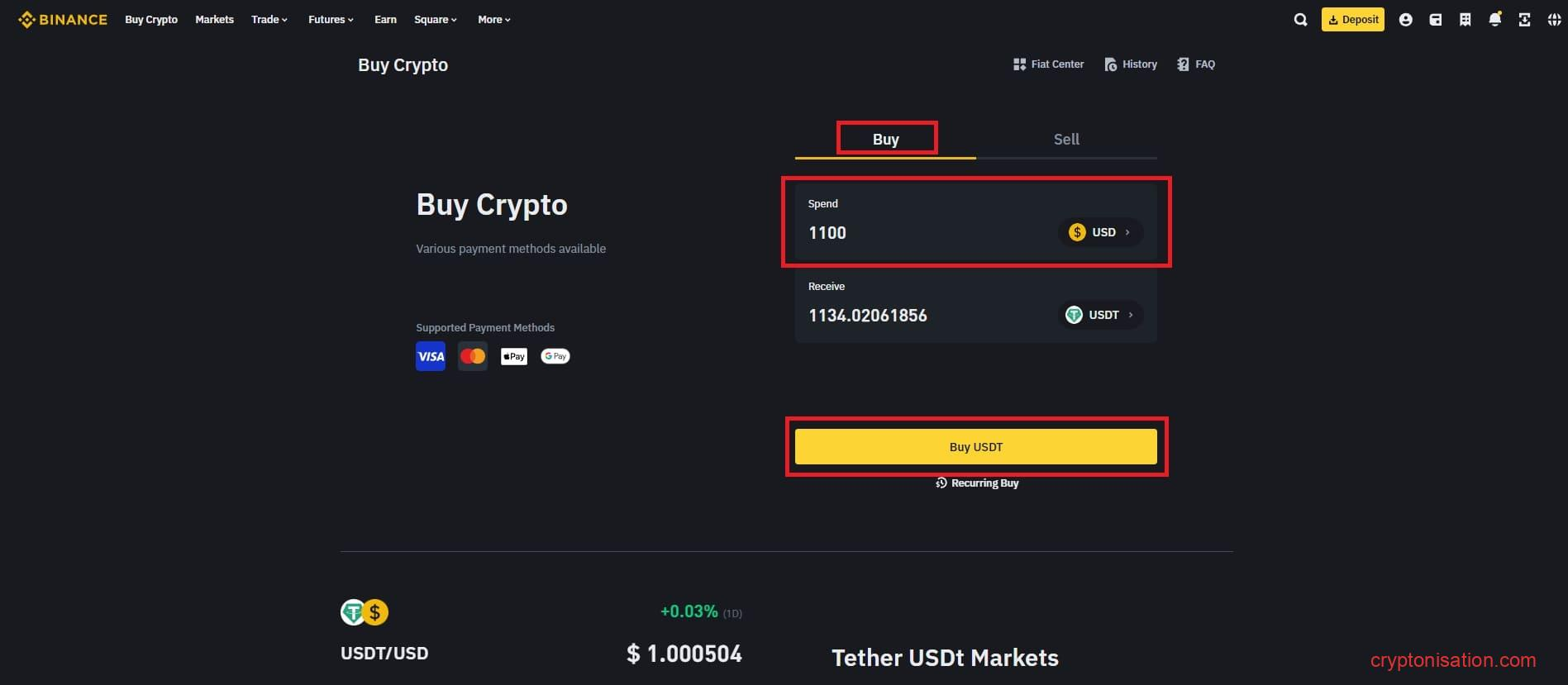This screenshot has height=685, width=1568.
Task: Open the Recurring Buy option
Action: click(x=977, y=483)
